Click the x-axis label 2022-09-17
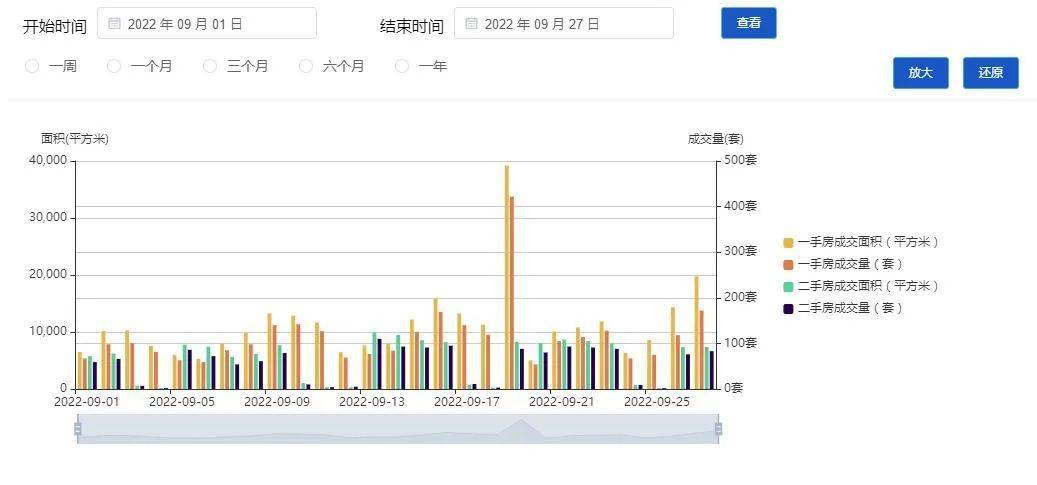 point(467,401)
